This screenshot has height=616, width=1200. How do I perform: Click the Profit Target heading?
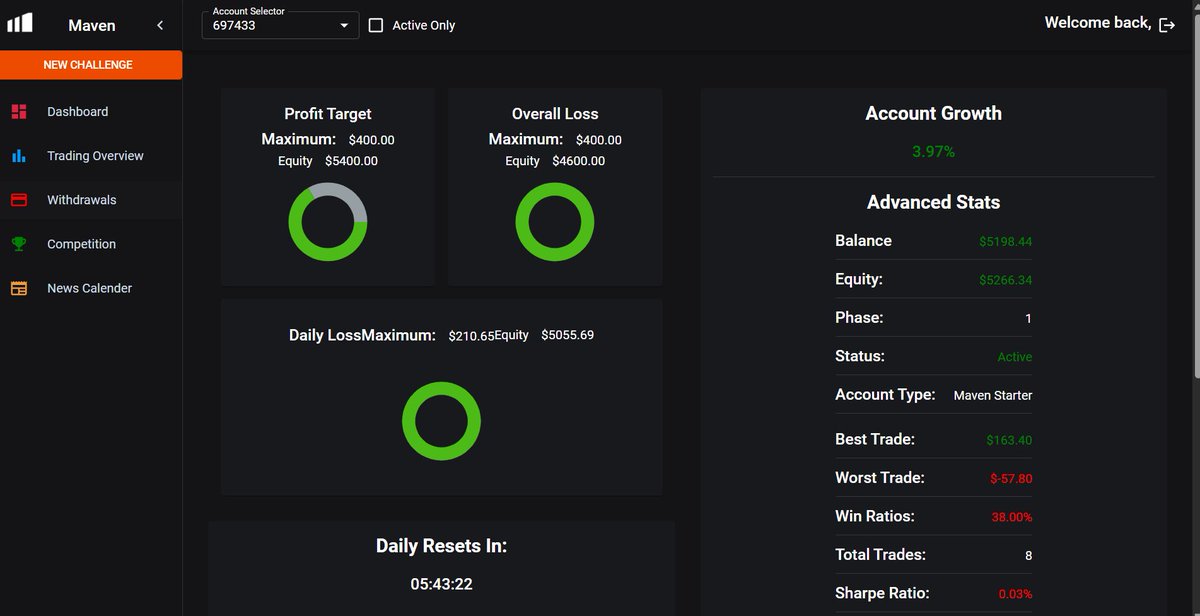(x=328, y=114)
